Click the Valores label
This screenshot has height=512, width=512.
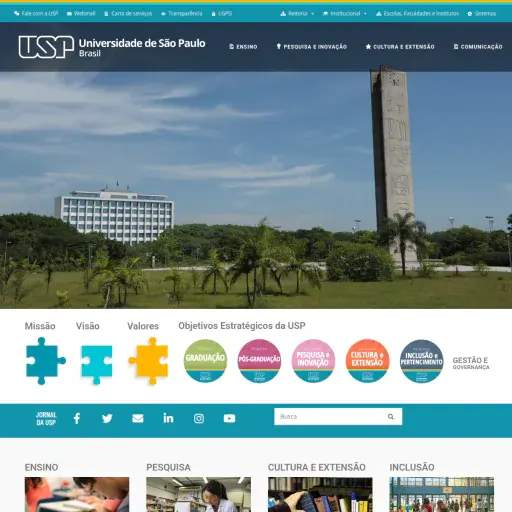[143, 326]
